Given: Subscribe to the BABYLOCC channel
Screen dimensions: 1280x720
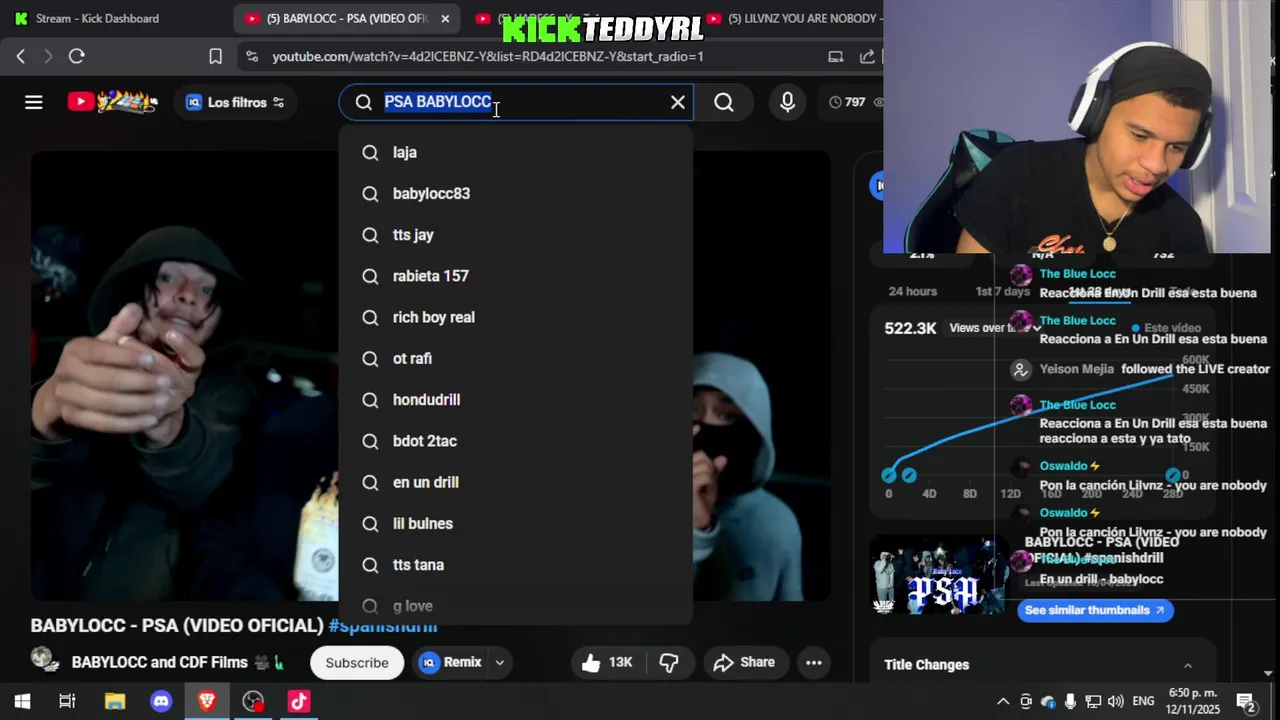Looking at the screenshot, I should click(357, 662).
